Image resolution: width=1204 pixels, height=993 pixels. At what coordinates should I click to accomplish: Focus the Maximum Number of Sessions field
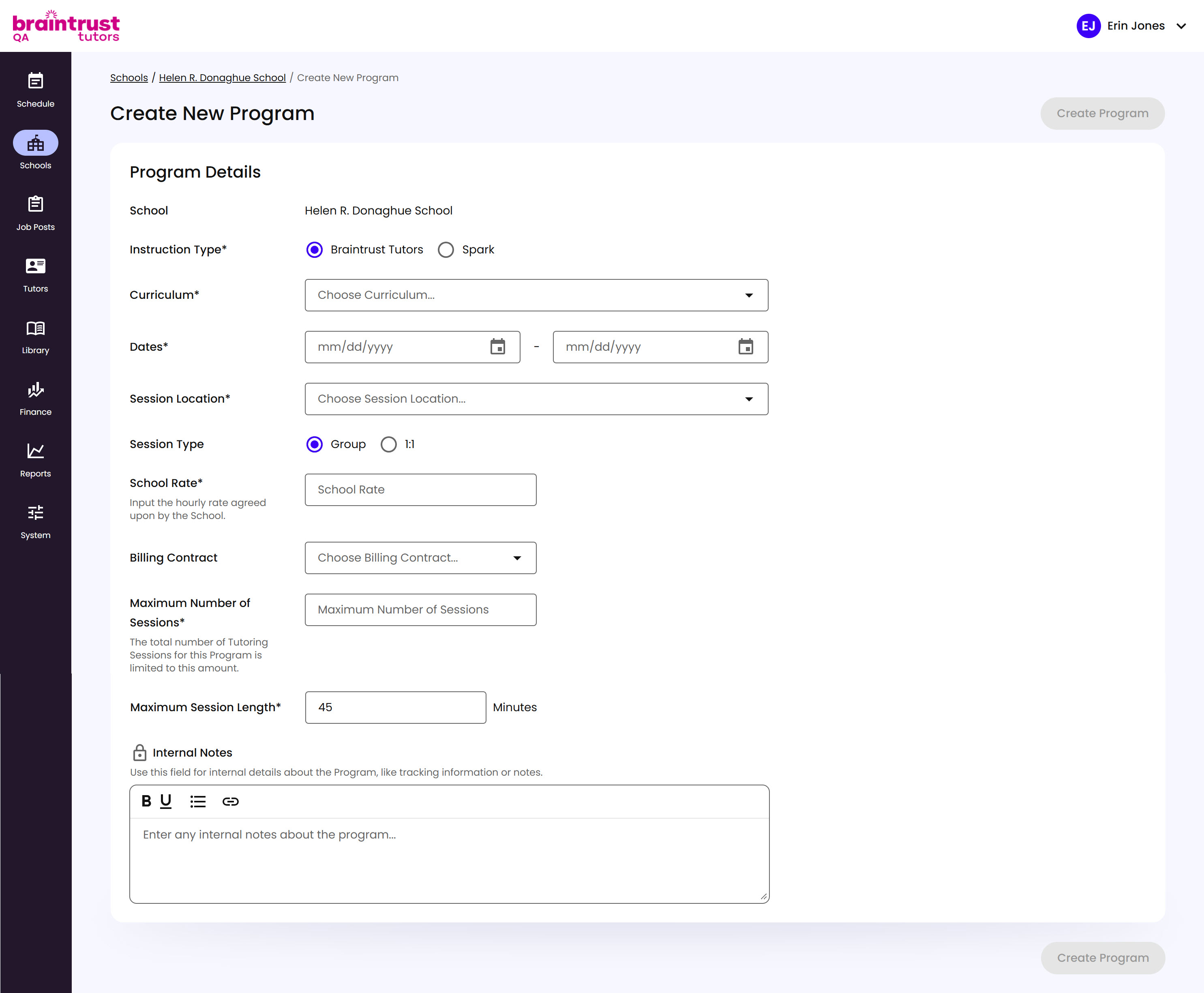pyautogui.click(x=420, y=610)
